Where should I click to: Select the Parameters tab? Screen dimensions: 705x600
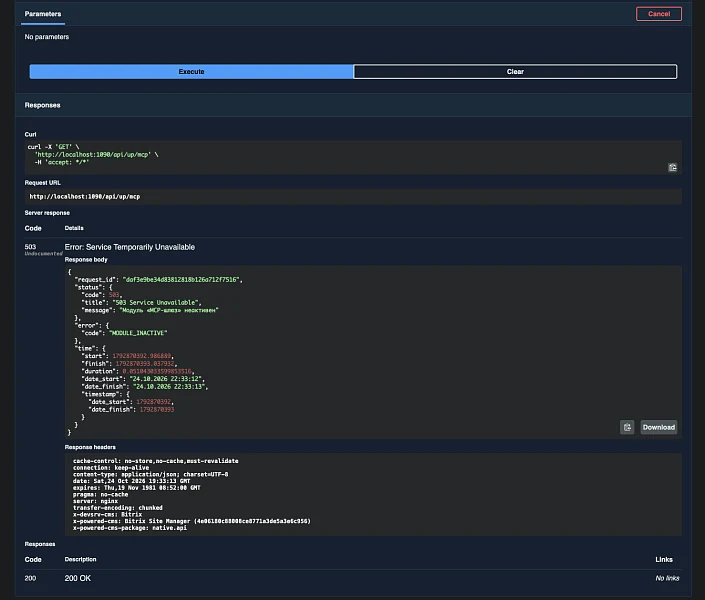(x=43, y=14)
